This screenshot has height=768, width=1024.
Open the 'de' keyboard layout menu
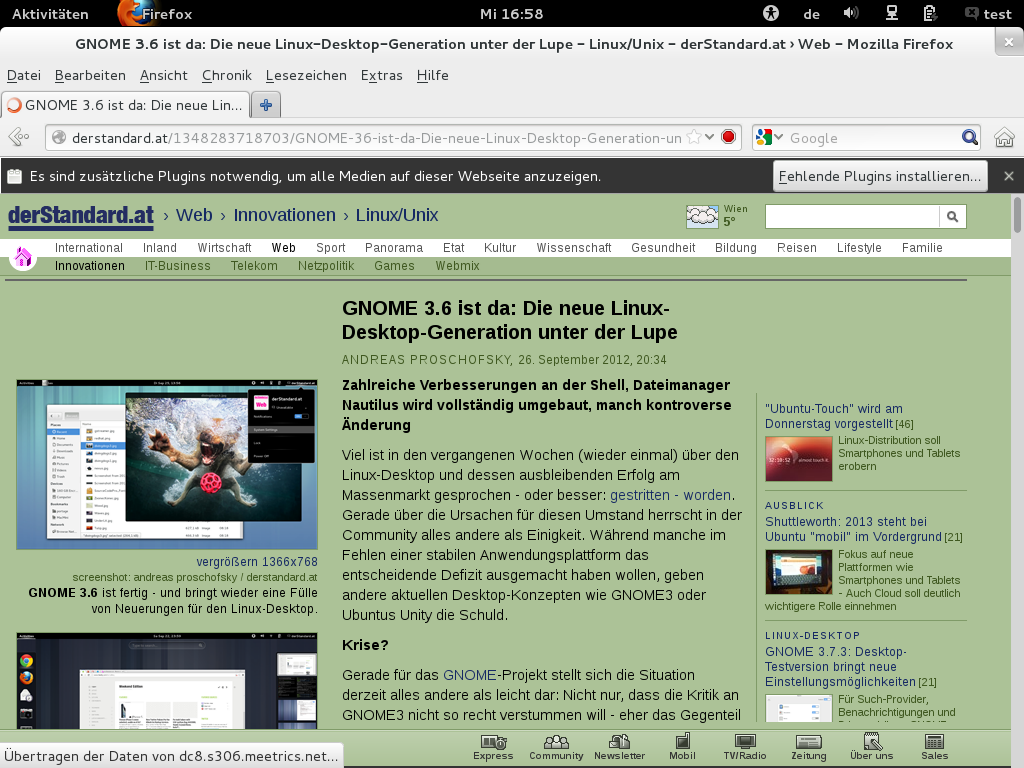pyautogui.click(x=812, y=14)
